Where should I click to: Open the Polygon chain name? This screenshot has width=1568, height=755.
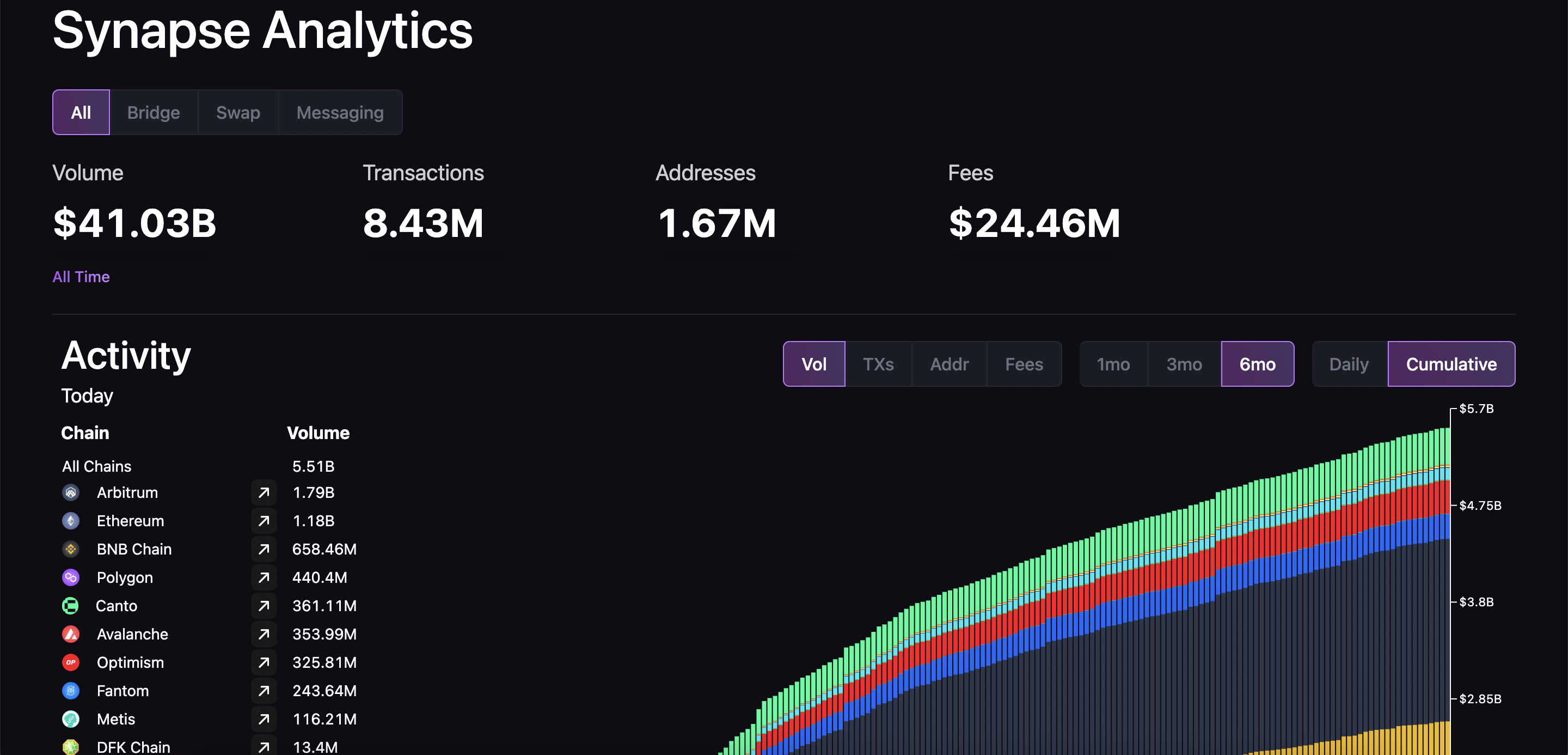tap(125, 577)
